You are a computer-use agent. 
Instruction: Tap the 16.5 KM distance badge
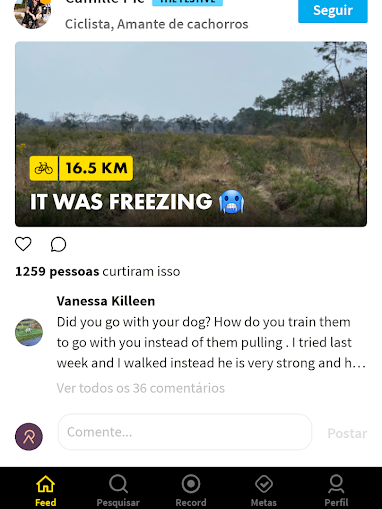[x=96, y=168]
